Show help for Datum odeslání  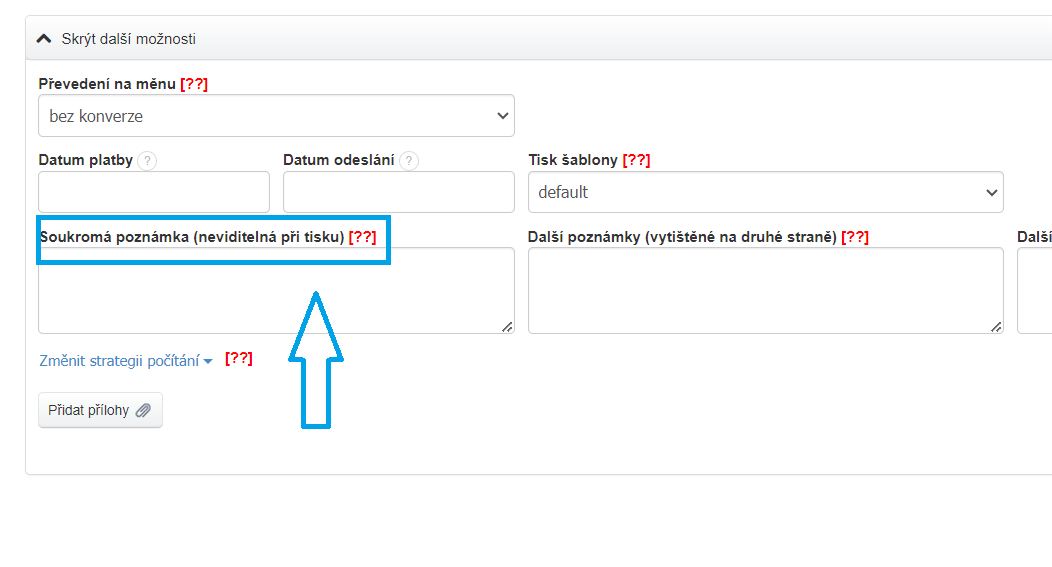pyautogui.click(x=409, y=161)
